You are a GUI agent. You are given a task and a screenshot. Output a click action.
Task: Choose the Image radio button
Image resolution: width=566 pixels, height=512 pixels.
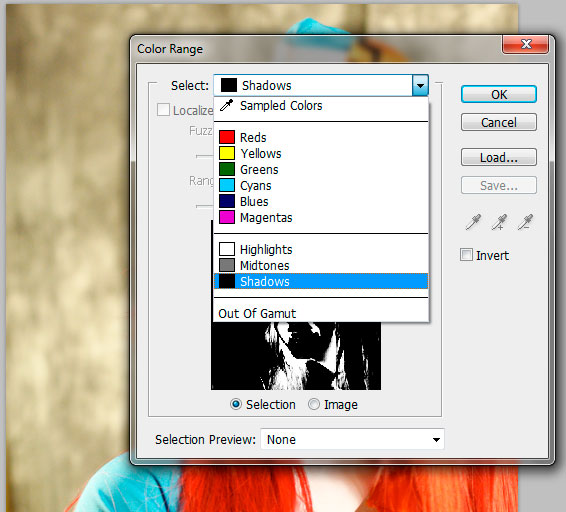coord(314,404)
